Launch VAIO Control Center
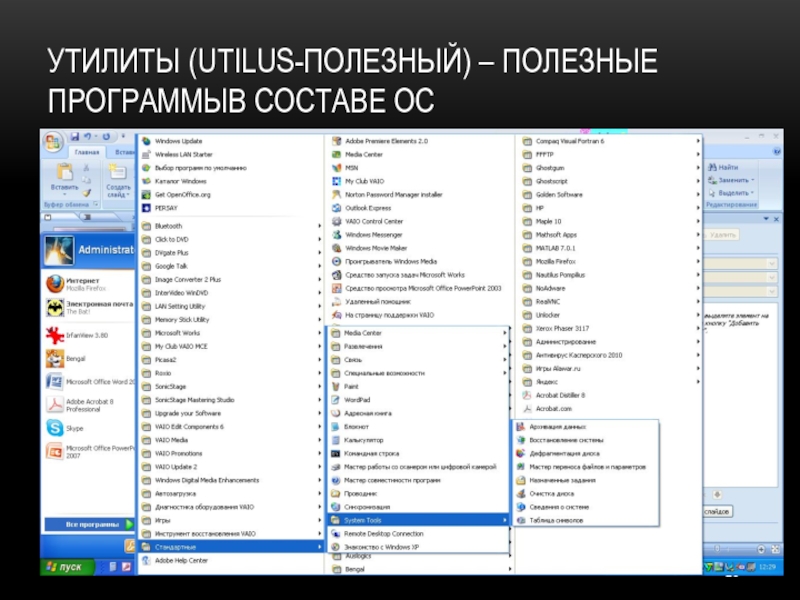 [x=374, y=221]
